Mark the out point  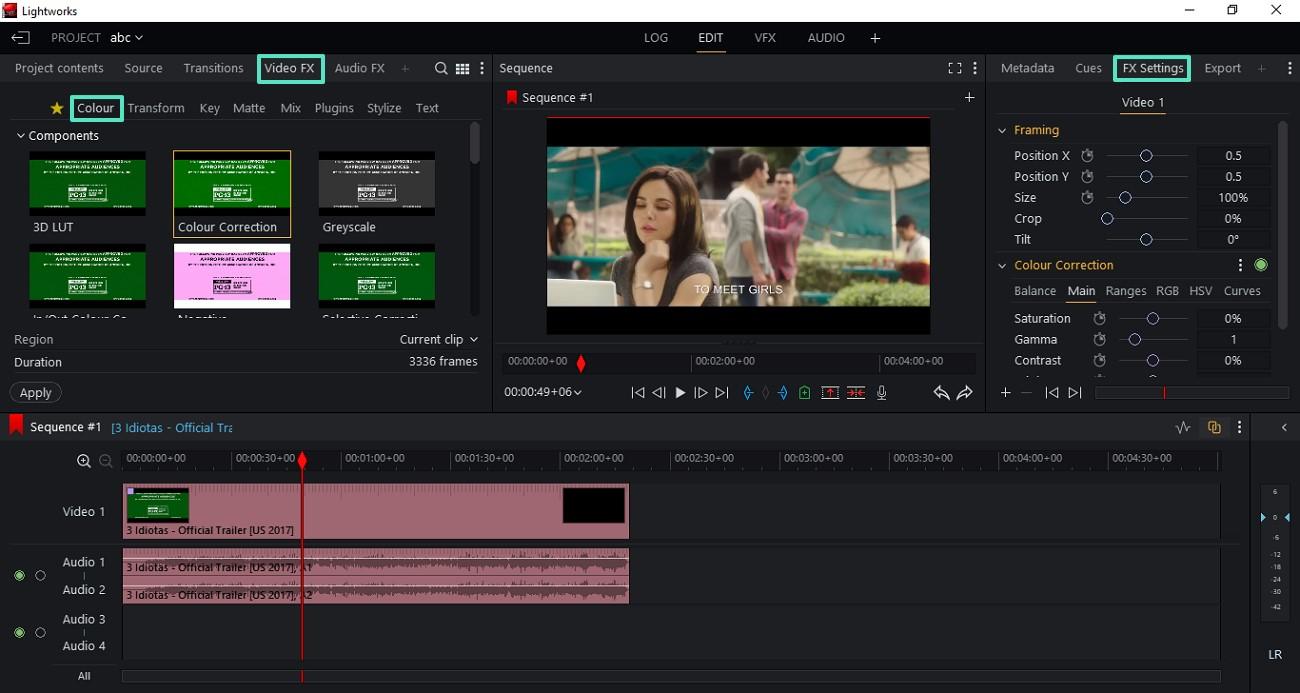pyautogui.click(x=783, y=393)
